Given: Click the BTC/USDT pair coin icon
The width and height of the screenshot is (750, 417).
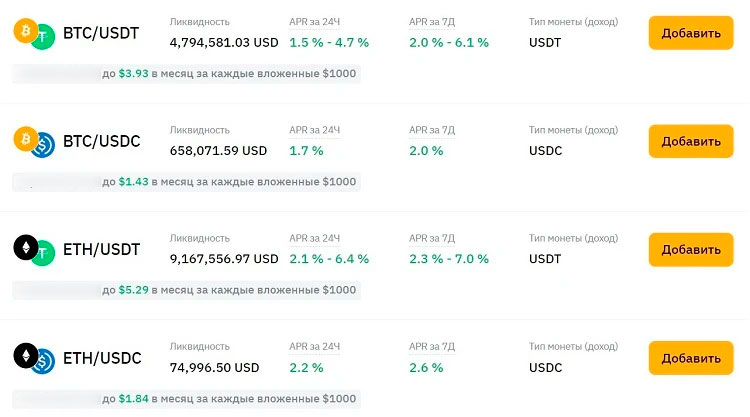Looking at the screenshot, I should coord(33,34).
